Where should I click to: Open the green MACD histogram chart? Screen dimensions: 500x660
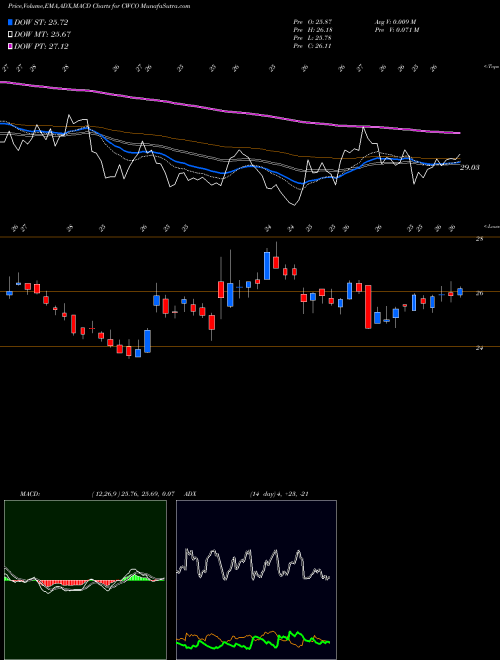[85, 580]
